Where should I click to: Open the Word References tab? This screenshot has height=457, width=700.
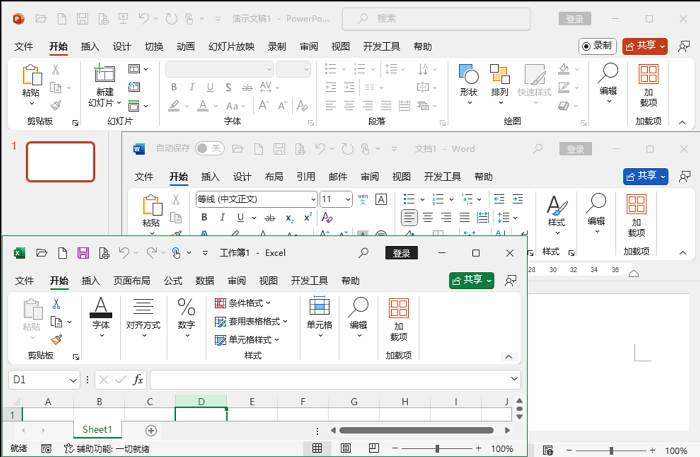point(306,177)
